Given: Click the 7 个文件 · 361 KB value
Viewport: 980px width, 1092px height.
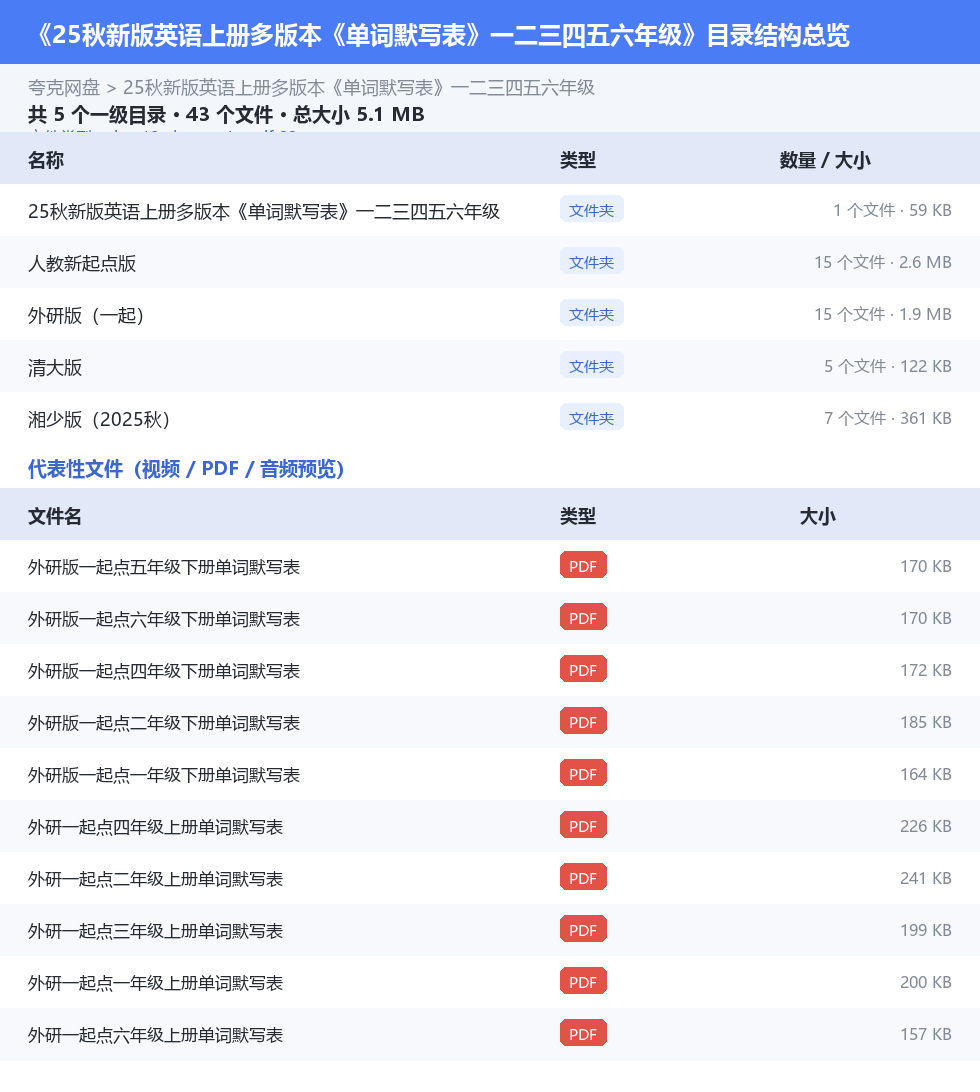Looking at the screenshot, I should (x=887, y=419).
